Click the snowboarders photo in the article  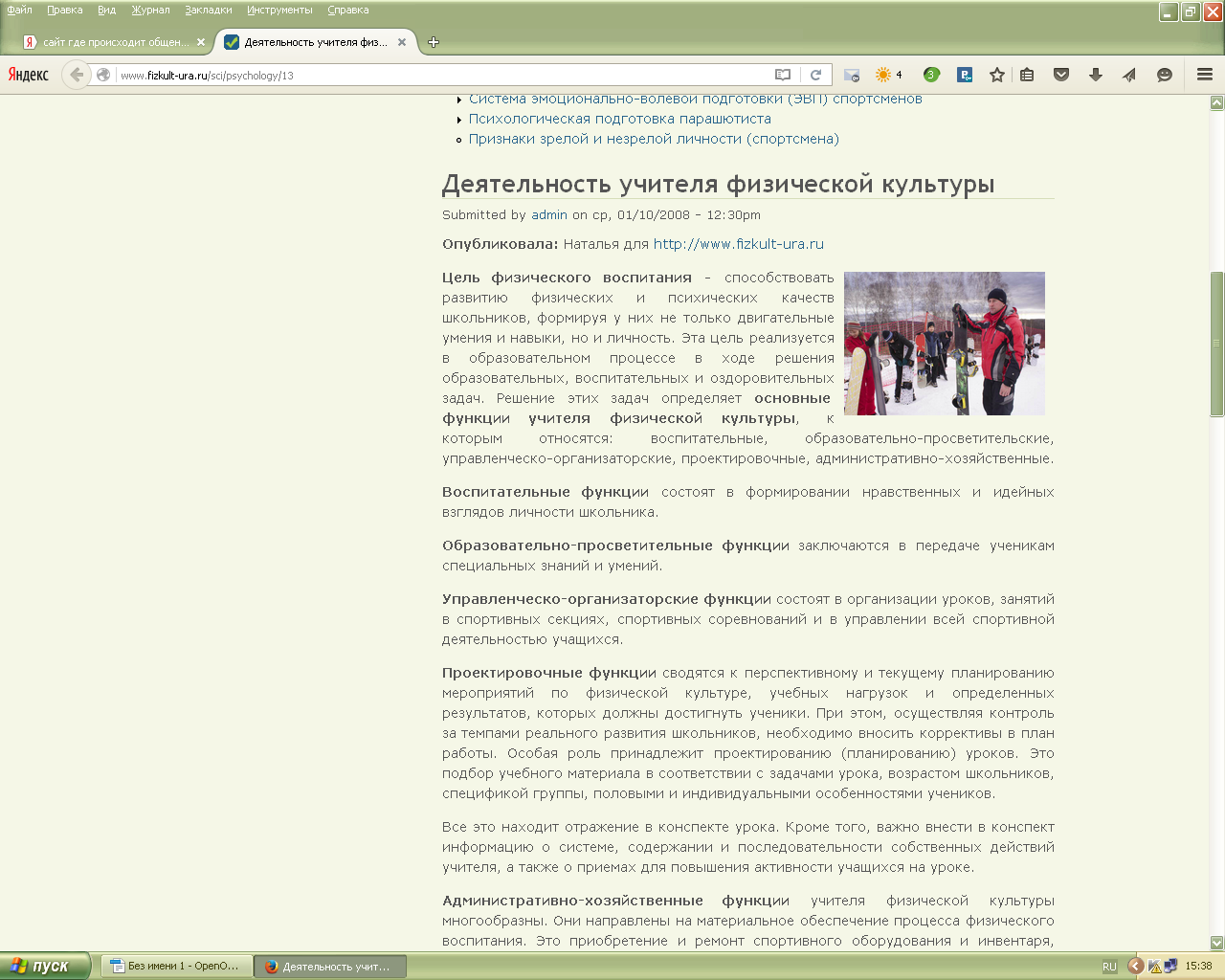(945, 343)
